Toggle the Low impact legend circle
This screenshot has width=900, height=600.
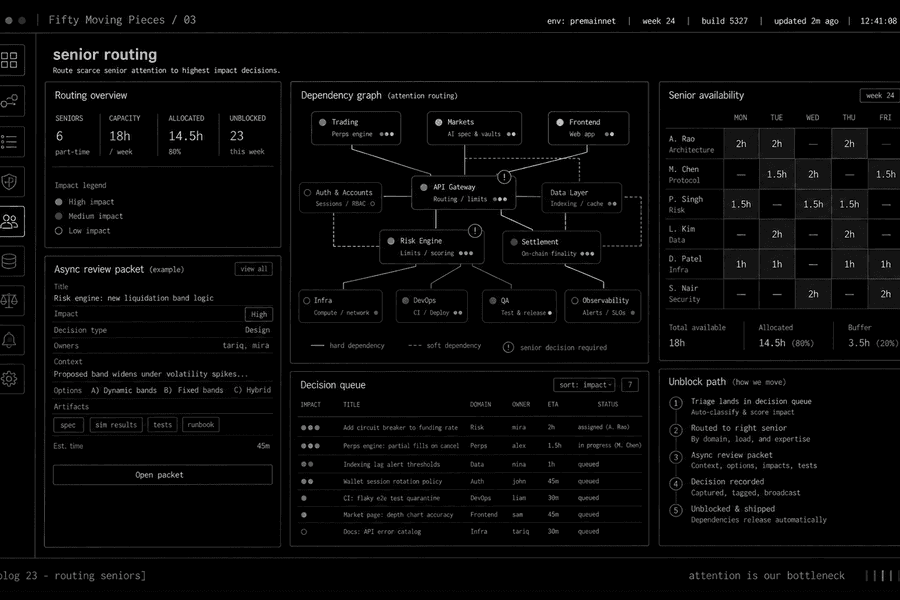coord(59,231)
